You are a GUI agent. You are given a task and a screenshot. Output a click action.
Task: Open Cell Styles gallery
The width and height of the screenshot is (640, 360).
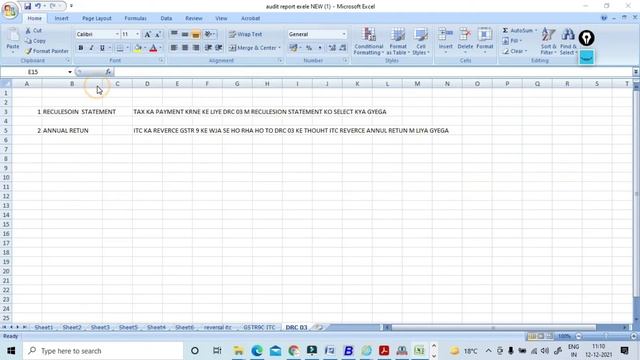[420, 42]
